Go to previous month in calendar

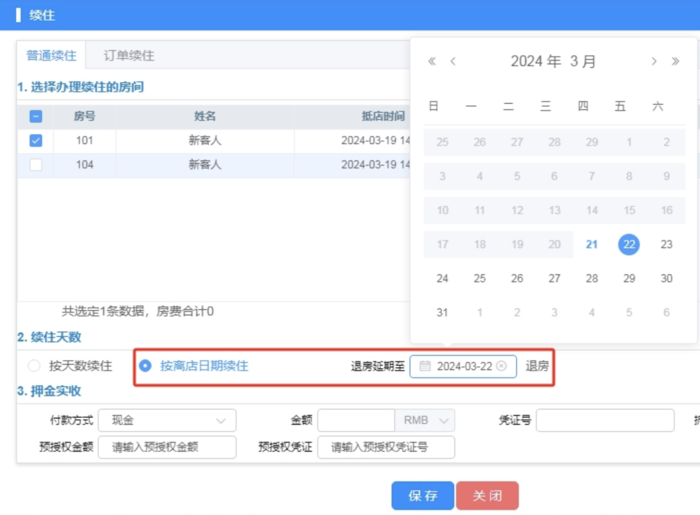453,62
